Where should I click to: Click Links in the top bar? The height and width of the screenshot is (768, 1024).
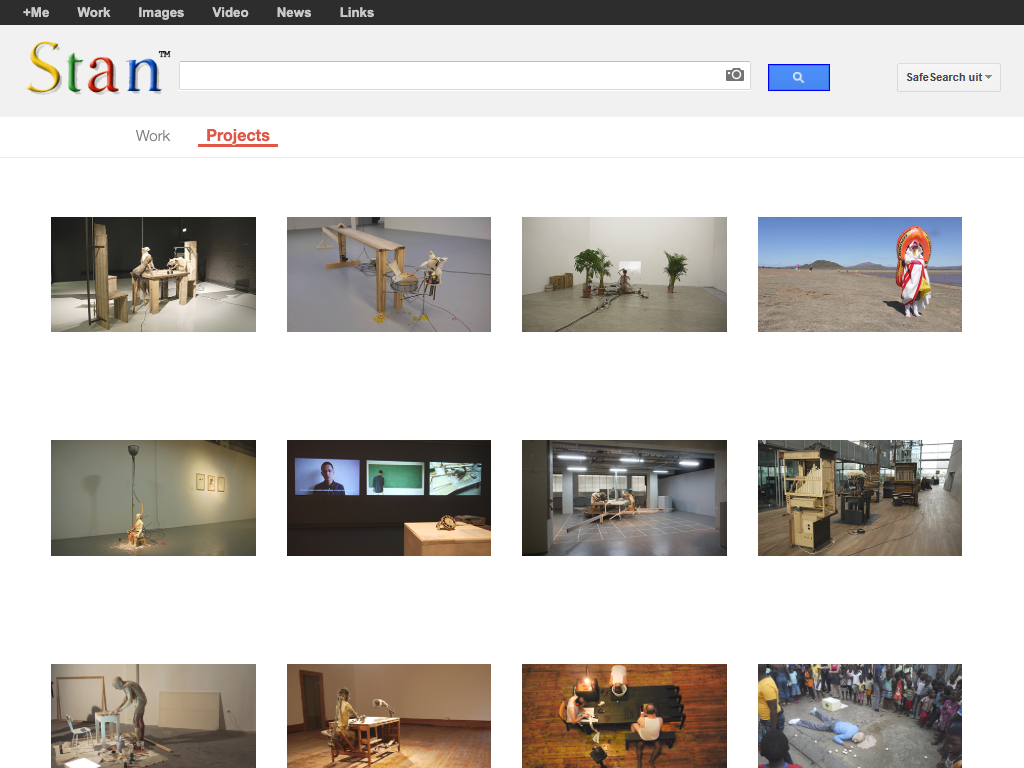(356, 13)
